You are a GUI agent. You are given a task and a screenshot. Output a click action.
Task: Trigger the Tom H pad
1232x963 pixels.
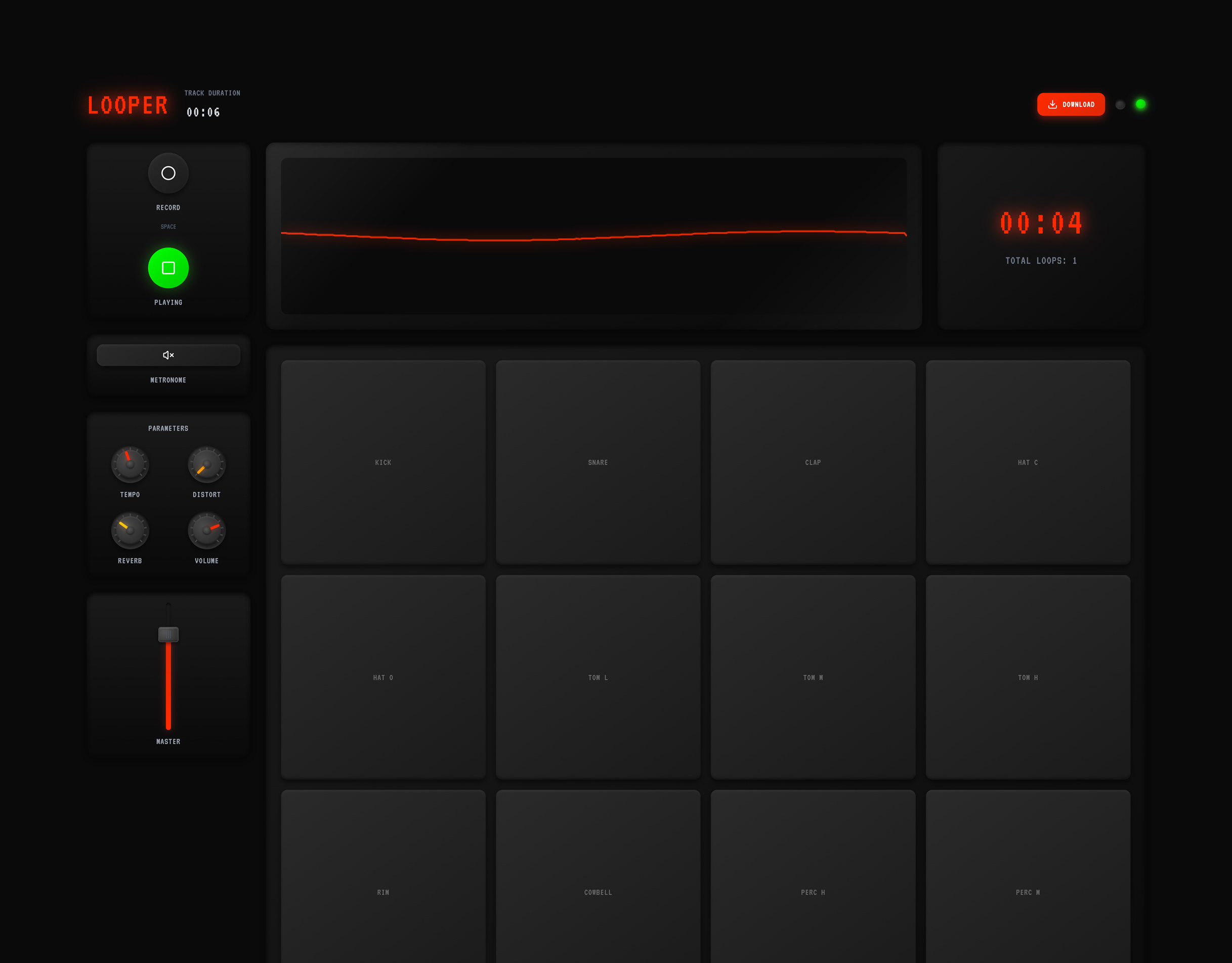(1027, 677)
